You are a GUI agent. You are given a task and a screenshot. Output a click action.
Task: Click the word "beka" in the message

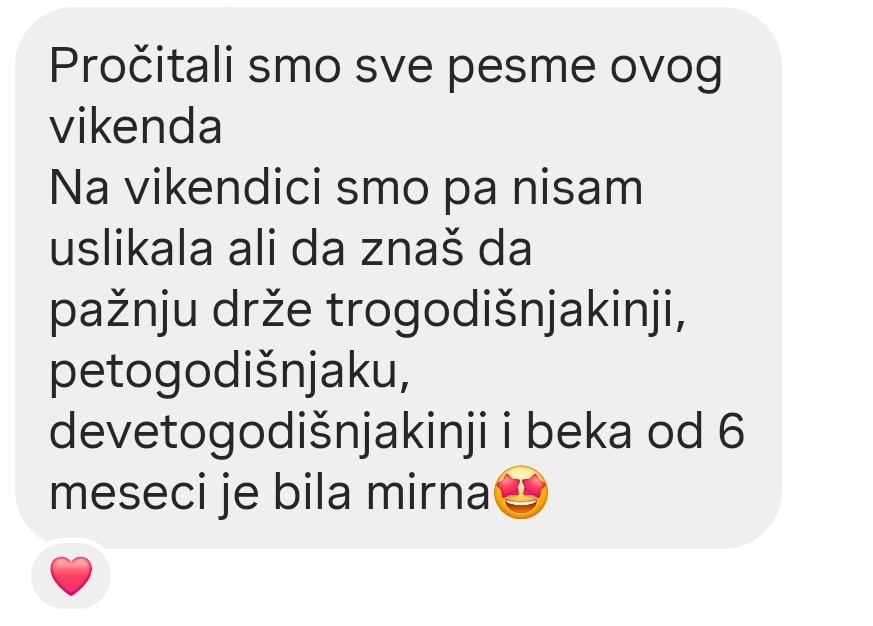(x=578, y=431)
